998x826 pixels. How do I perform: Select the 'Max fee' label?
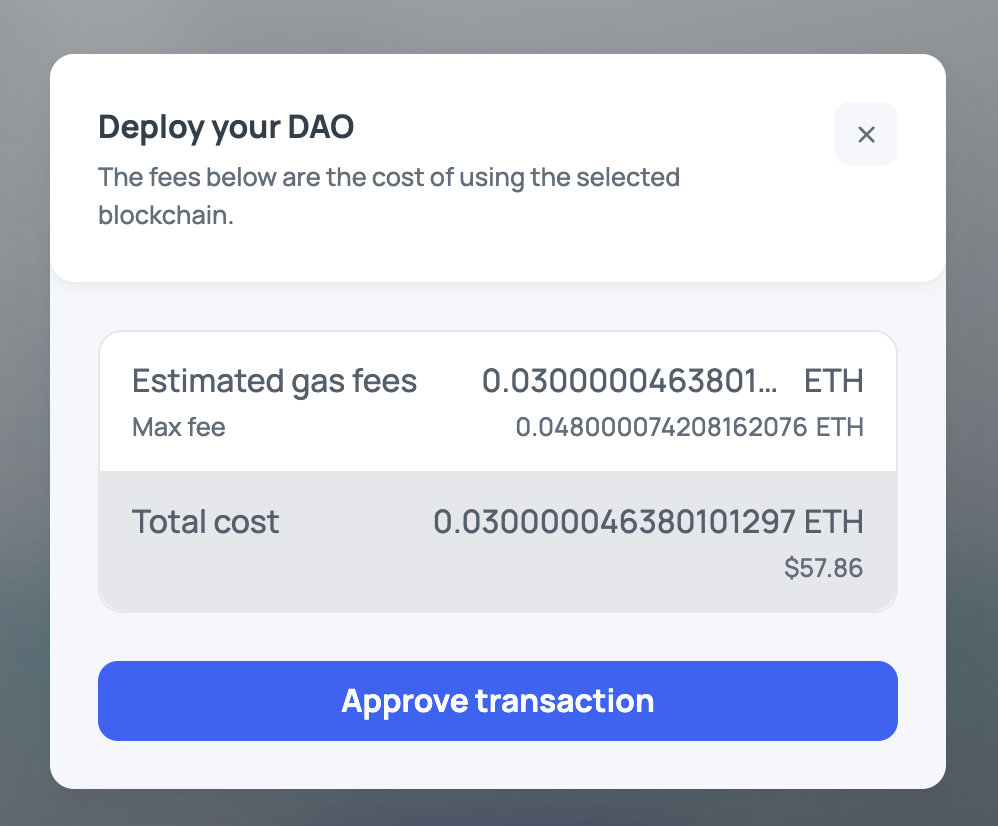(x=179, y=428)
